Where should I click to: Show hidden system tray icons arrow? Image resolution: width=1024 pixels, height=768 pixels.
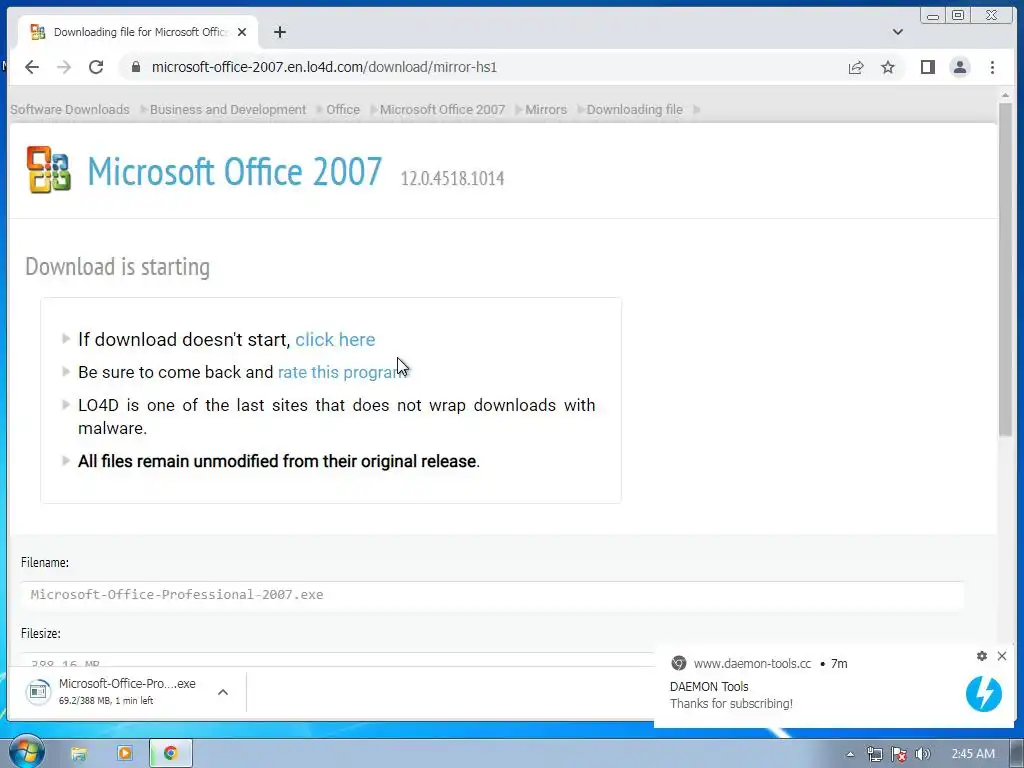click(850, 754)
